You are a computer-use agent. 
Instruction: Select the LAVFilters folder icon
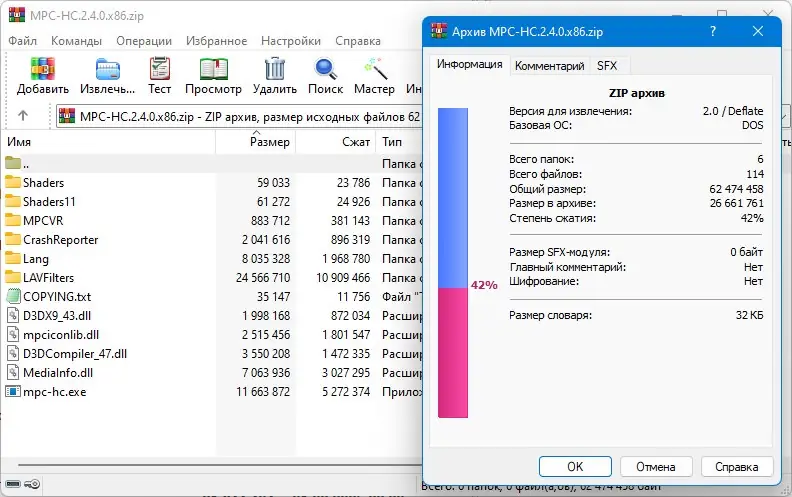tap(13, 277)
